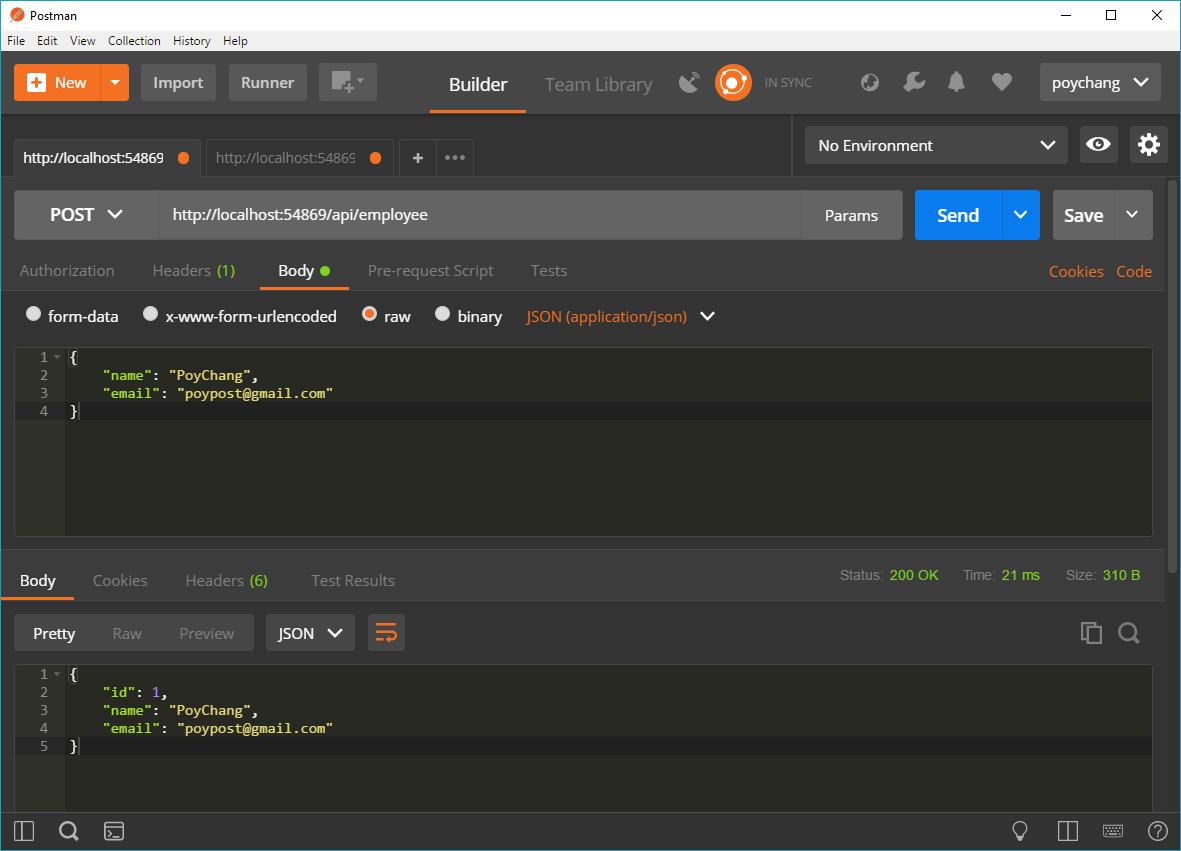This screenshot has height=851, width=1181.
Task: Select the raw body option
Action: (369, 314)
